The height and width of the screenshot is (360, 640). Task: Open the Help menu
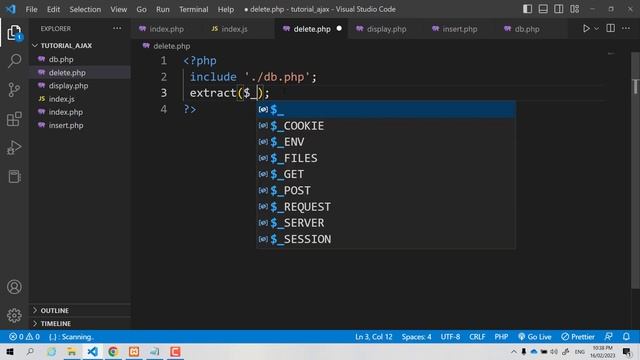[x=226, y=9]
